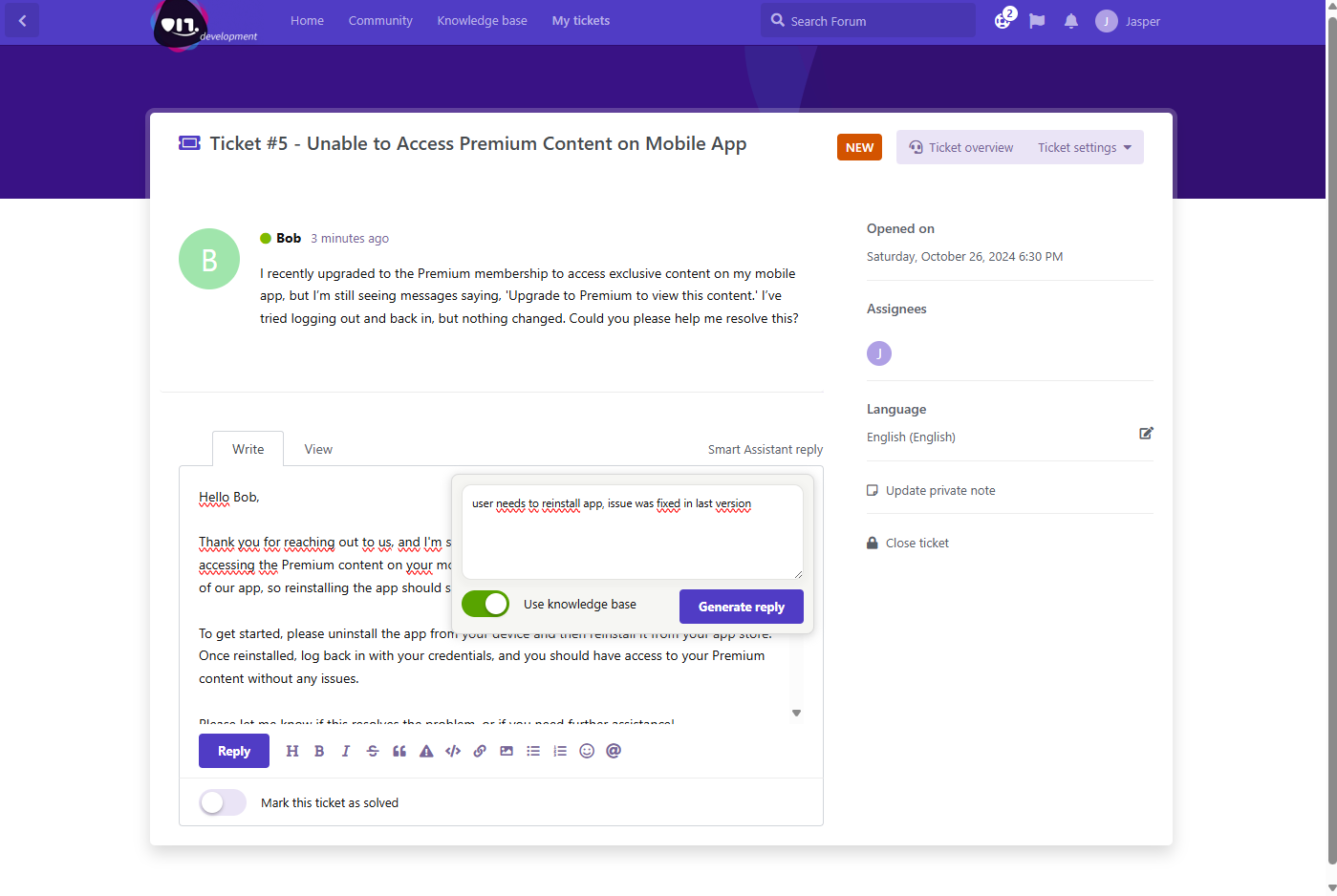Click Jasper's avatar in the top bar
Image resolution: width=1337 pixels, height=896 pixels.
tap(1107, 21)
